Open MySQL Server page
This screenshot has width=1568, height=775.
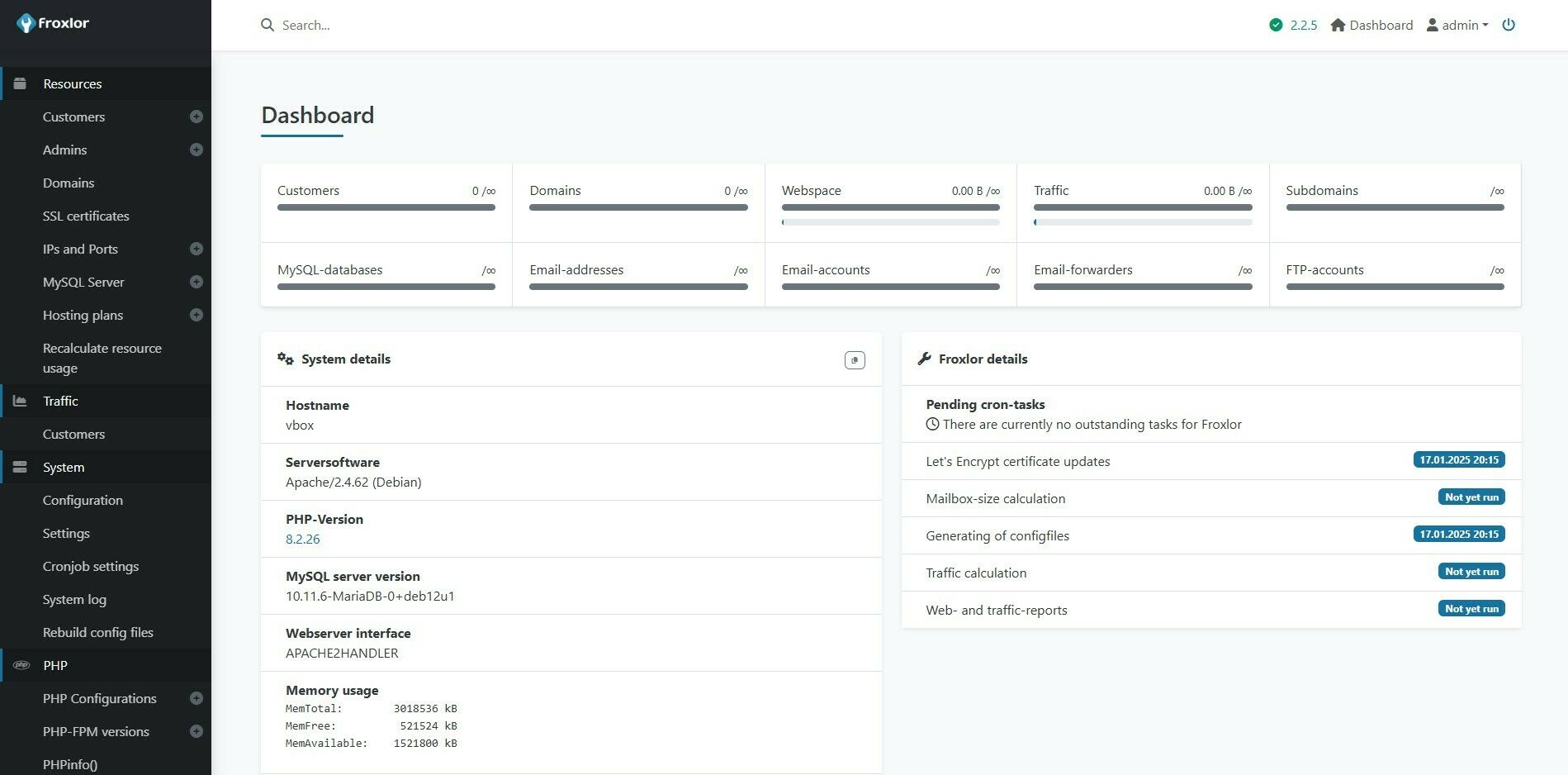pyautogui.click(x=83, y=282)
